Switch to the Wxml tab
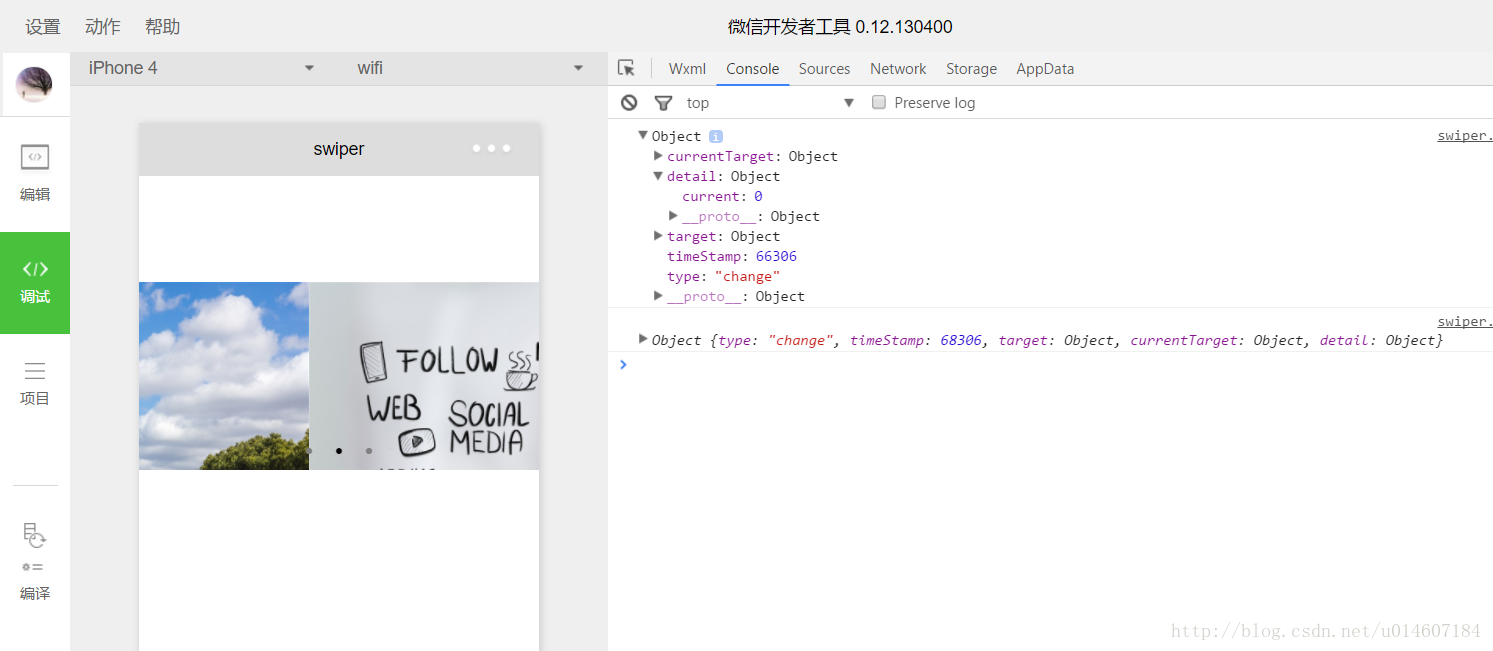 pyautogui.click(x=687, y=68)
